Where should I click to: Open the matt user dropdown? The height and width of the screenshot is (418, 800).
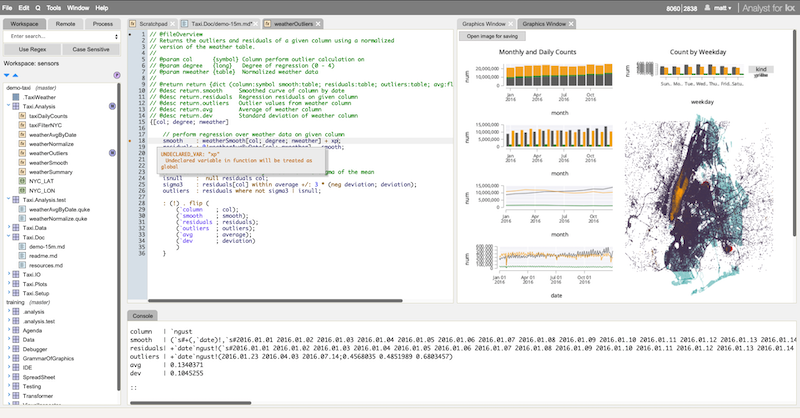[721, 8]
